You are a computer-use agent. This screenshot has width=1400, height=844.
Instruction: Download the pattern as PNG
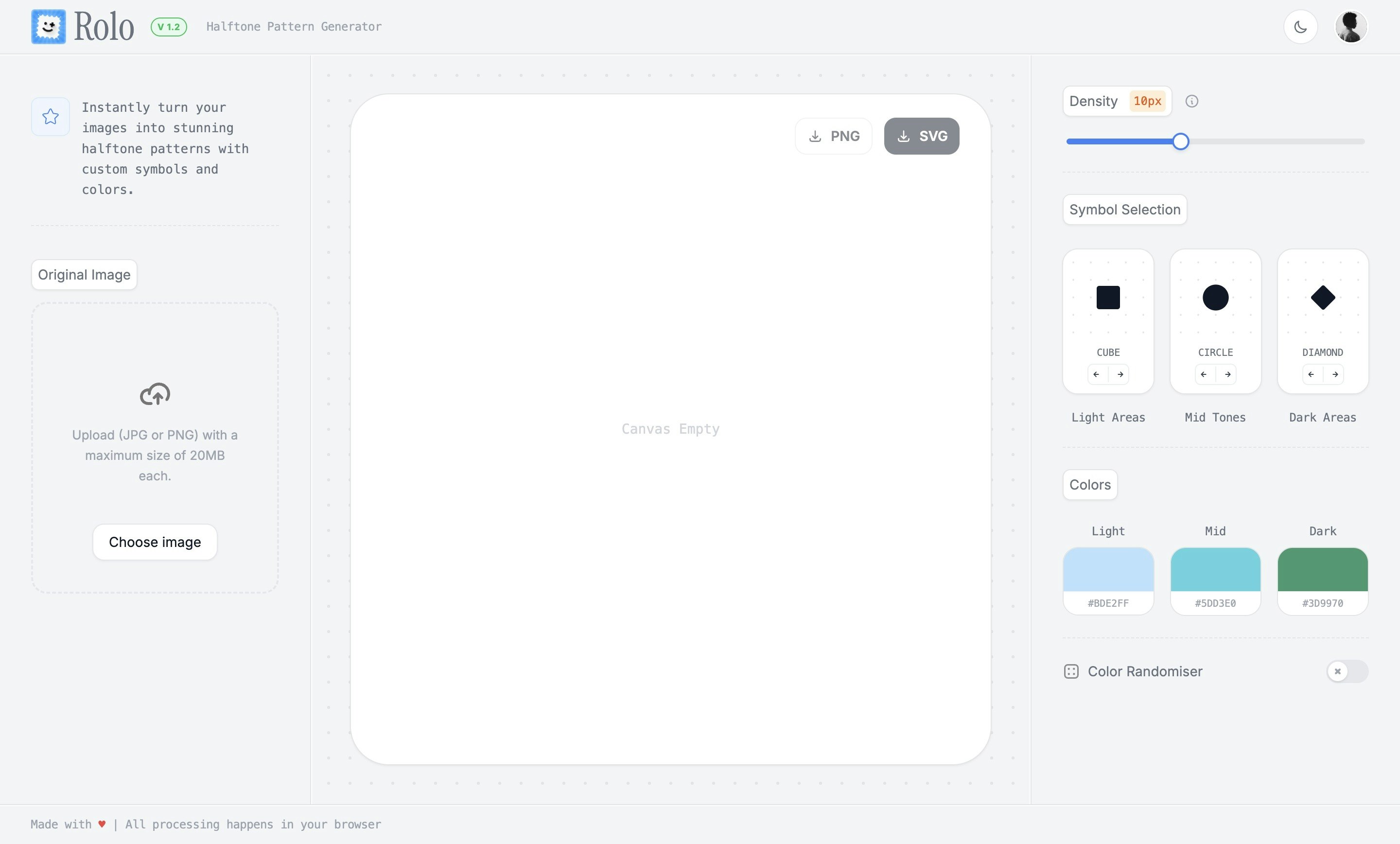[833, 136]
